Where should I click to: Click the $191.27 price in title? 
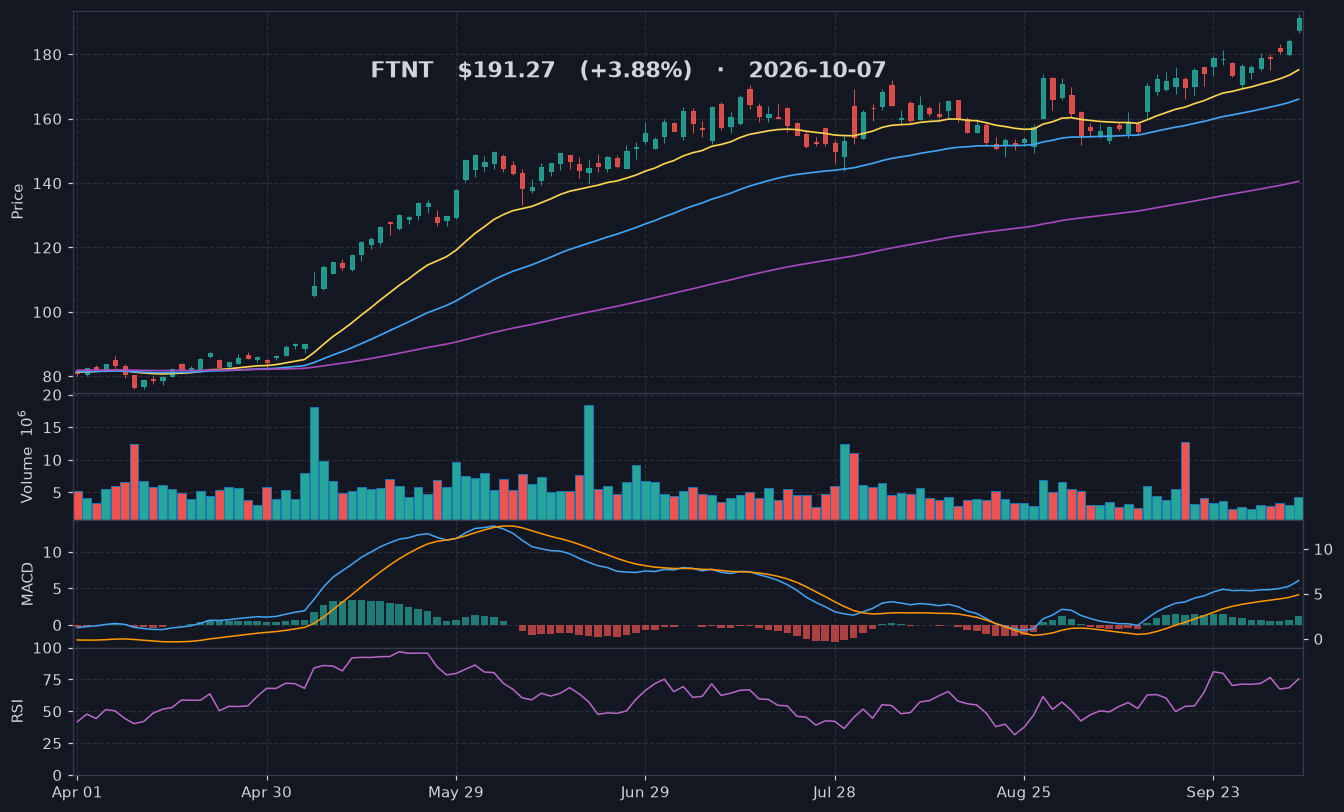[x=506, y=71]
